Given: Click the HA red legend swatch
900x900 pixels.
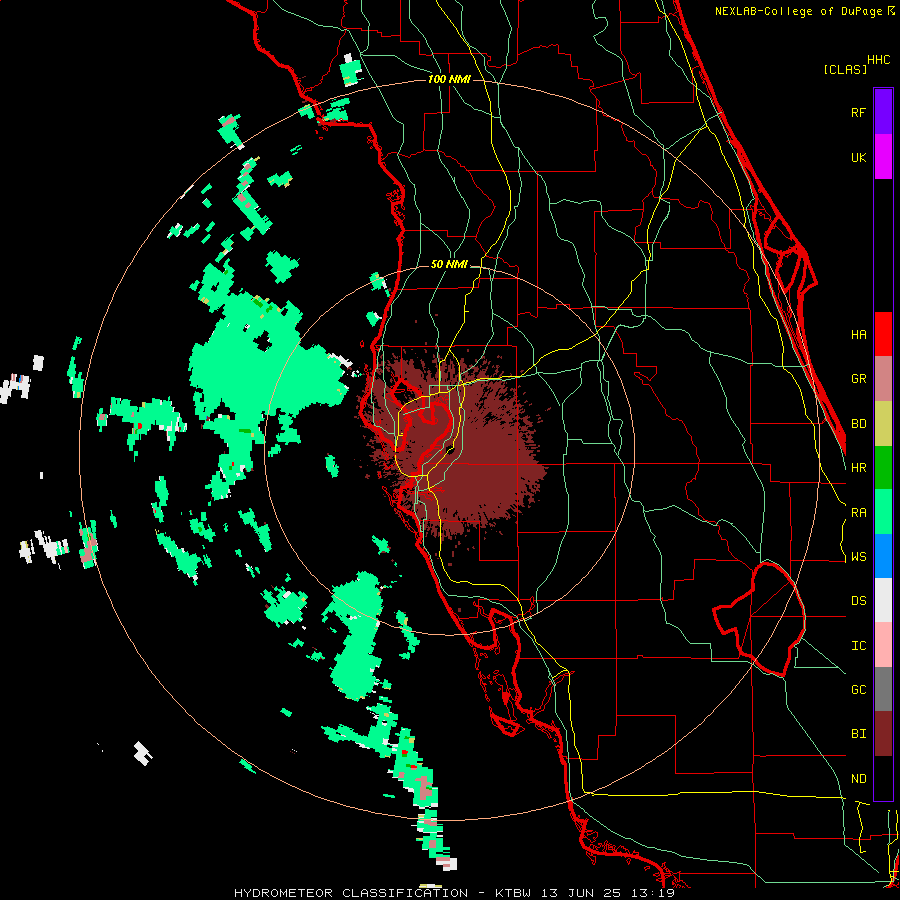Looking at the screenshot, I should tap(883, 334).
